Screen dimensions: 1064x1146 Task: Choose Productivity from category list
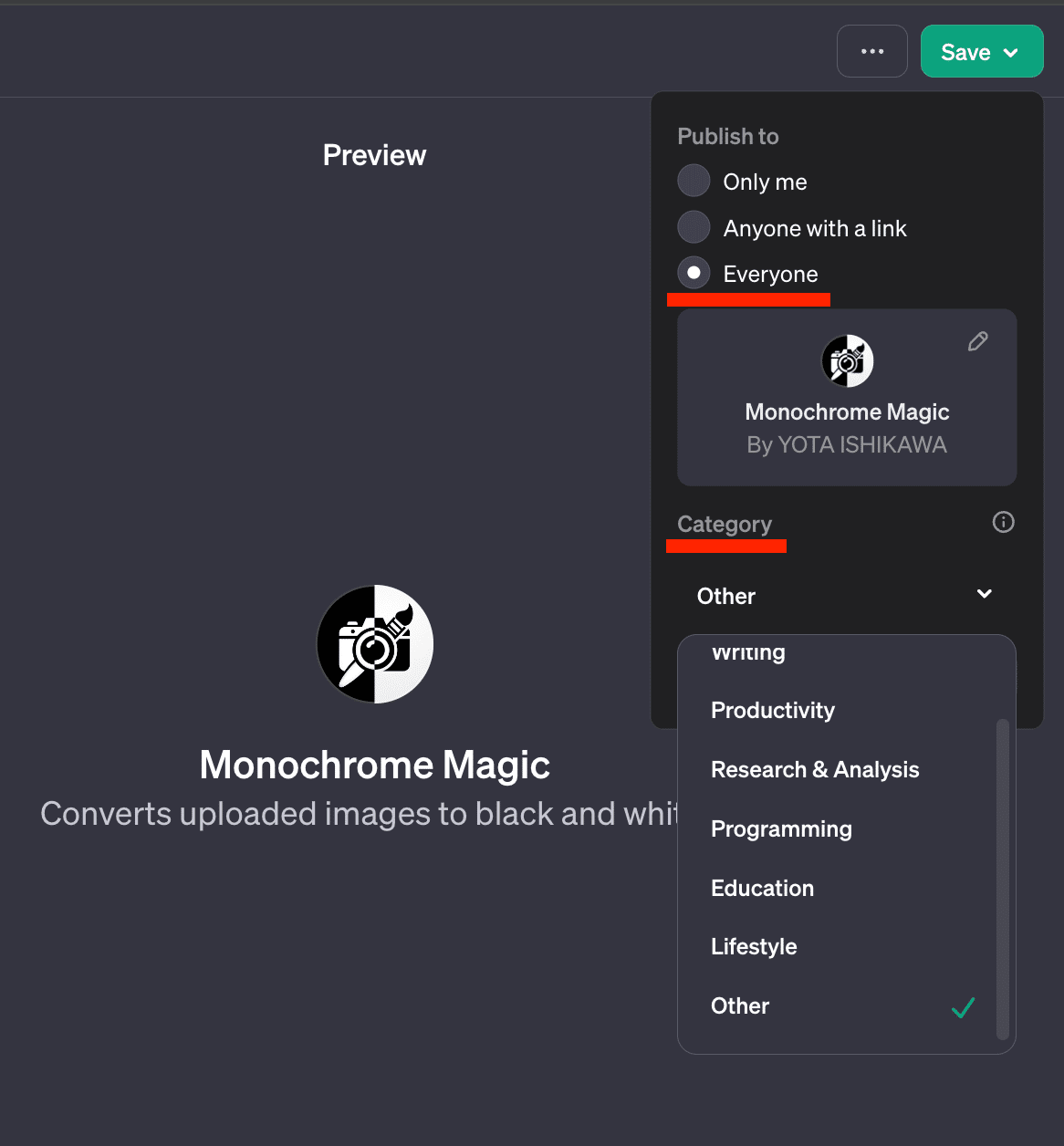click(772, 710)
